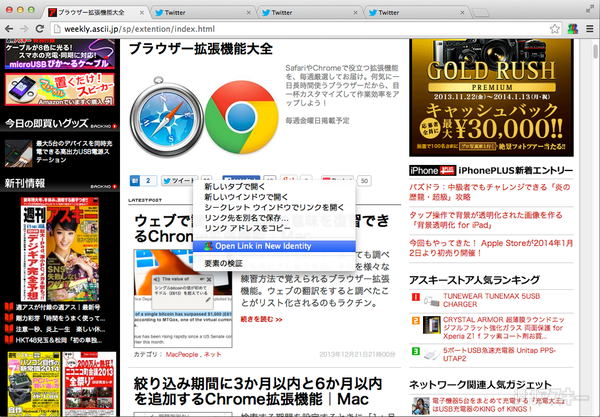Click the 週刊アスキー magazine cover
Image resolution: width=600 pixels, height=417 pixels.
coord(60,249)
